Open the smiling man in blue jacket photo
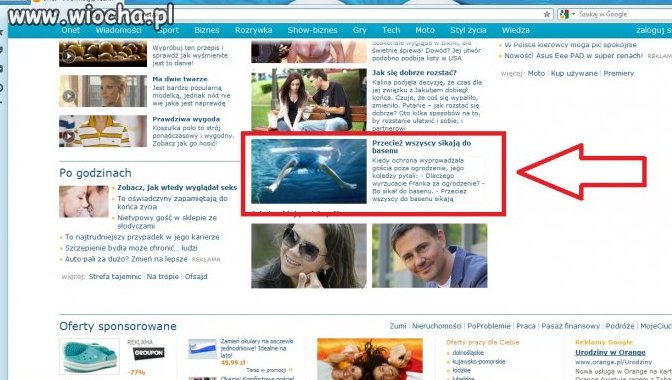672x380 pixels. [429, 255]
